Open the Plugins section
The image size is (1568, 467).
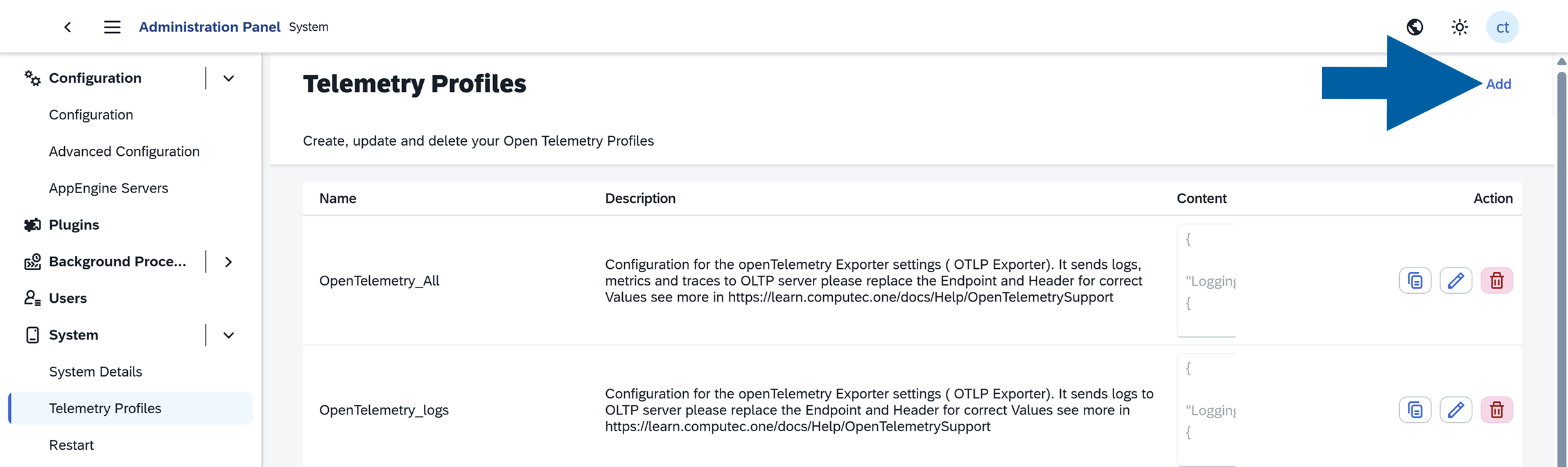pos(74,225)
